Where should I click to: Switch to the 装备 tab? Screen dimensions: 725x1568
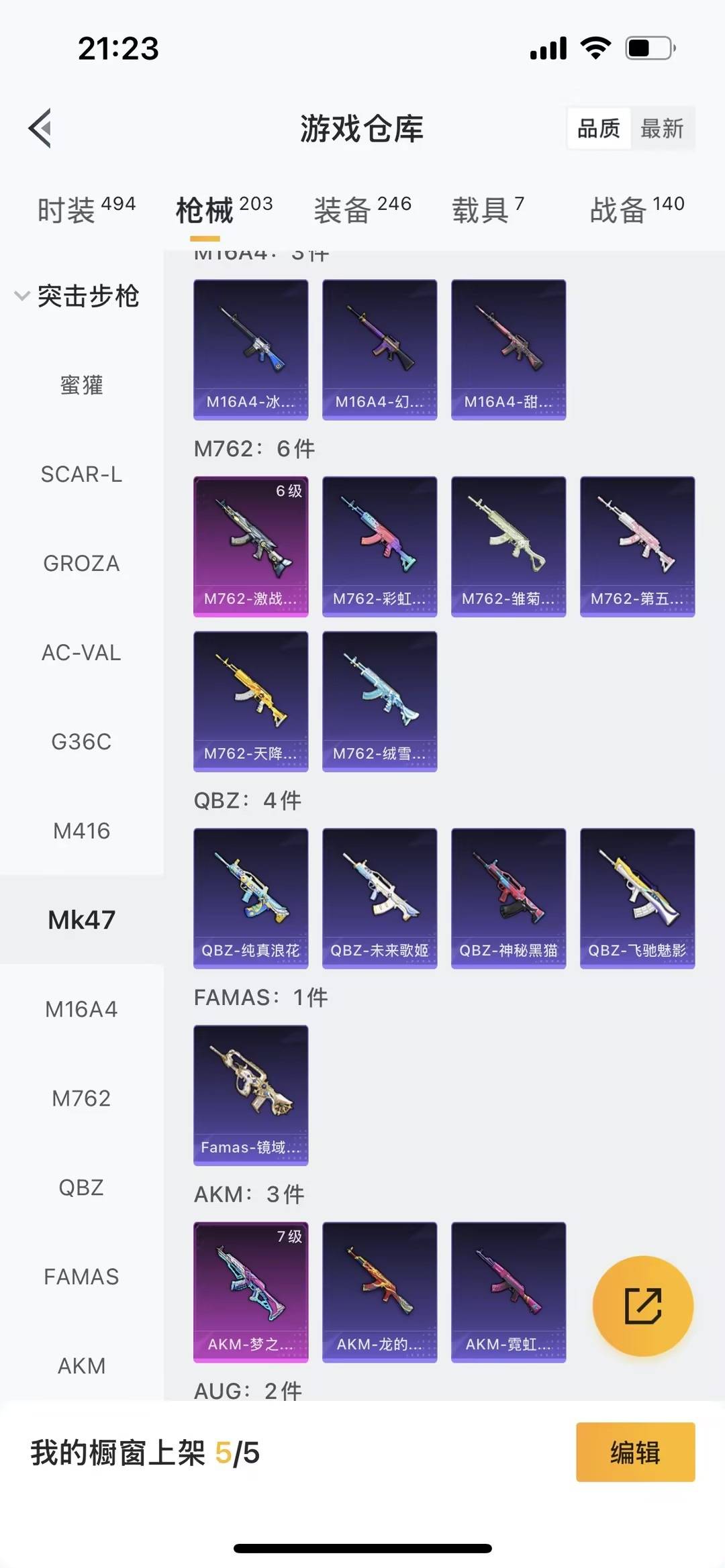click(362, 210)
